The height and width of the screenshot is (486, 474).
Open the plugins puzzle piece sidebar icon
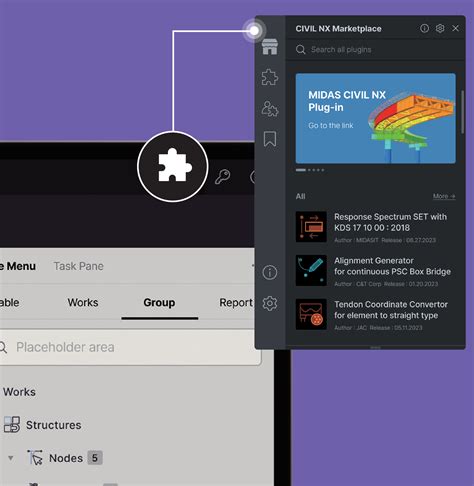269,77
